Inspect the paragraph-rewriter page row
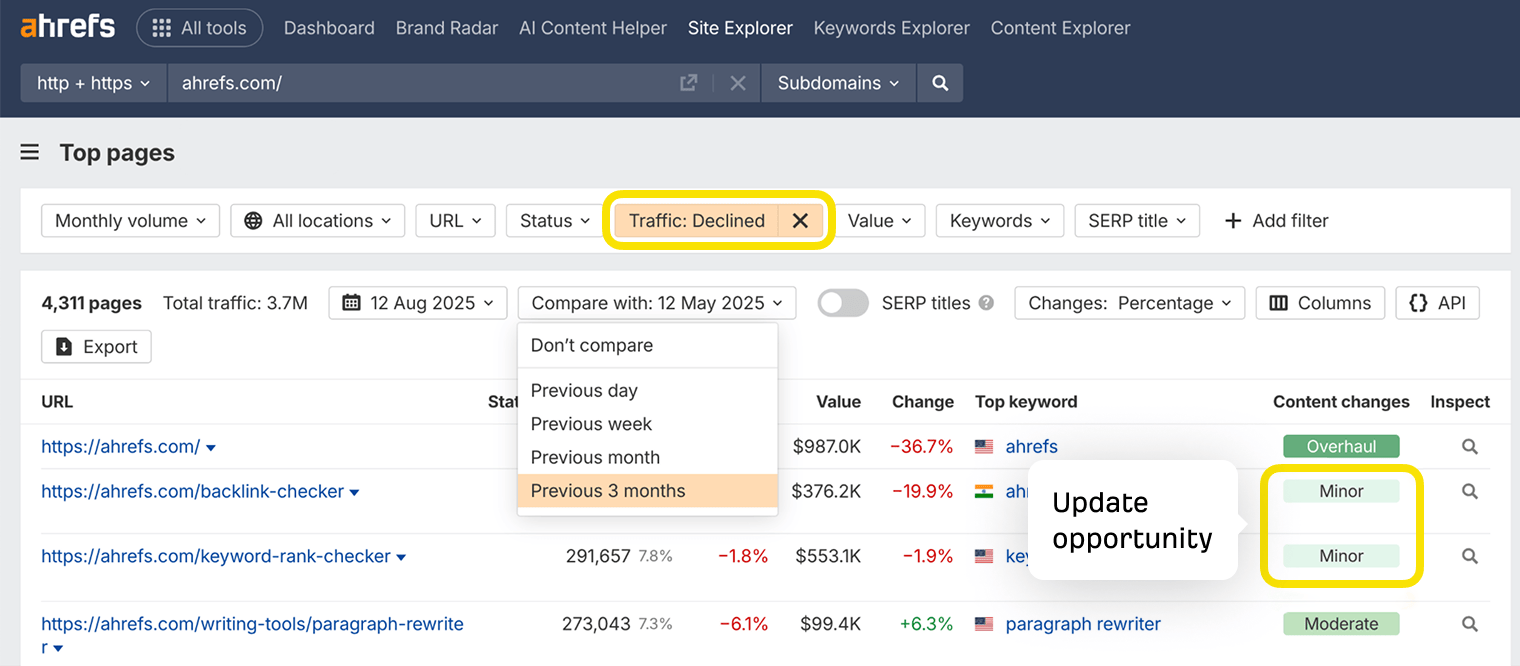This screenshot has width=1520, height=666. pyautogui.click(x=1469, y=623)
